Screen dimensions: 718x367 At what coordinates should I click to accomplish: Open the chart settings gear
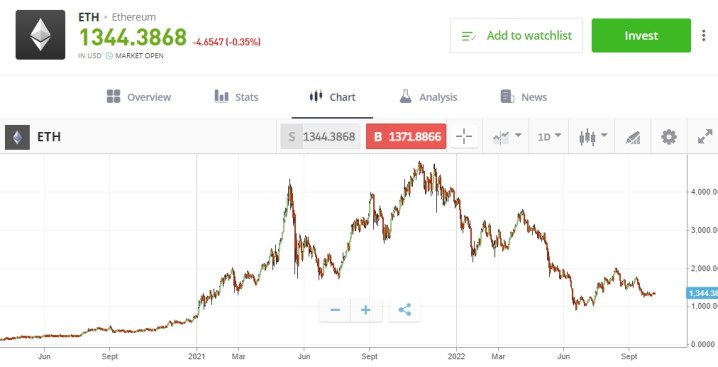[669, 137]
